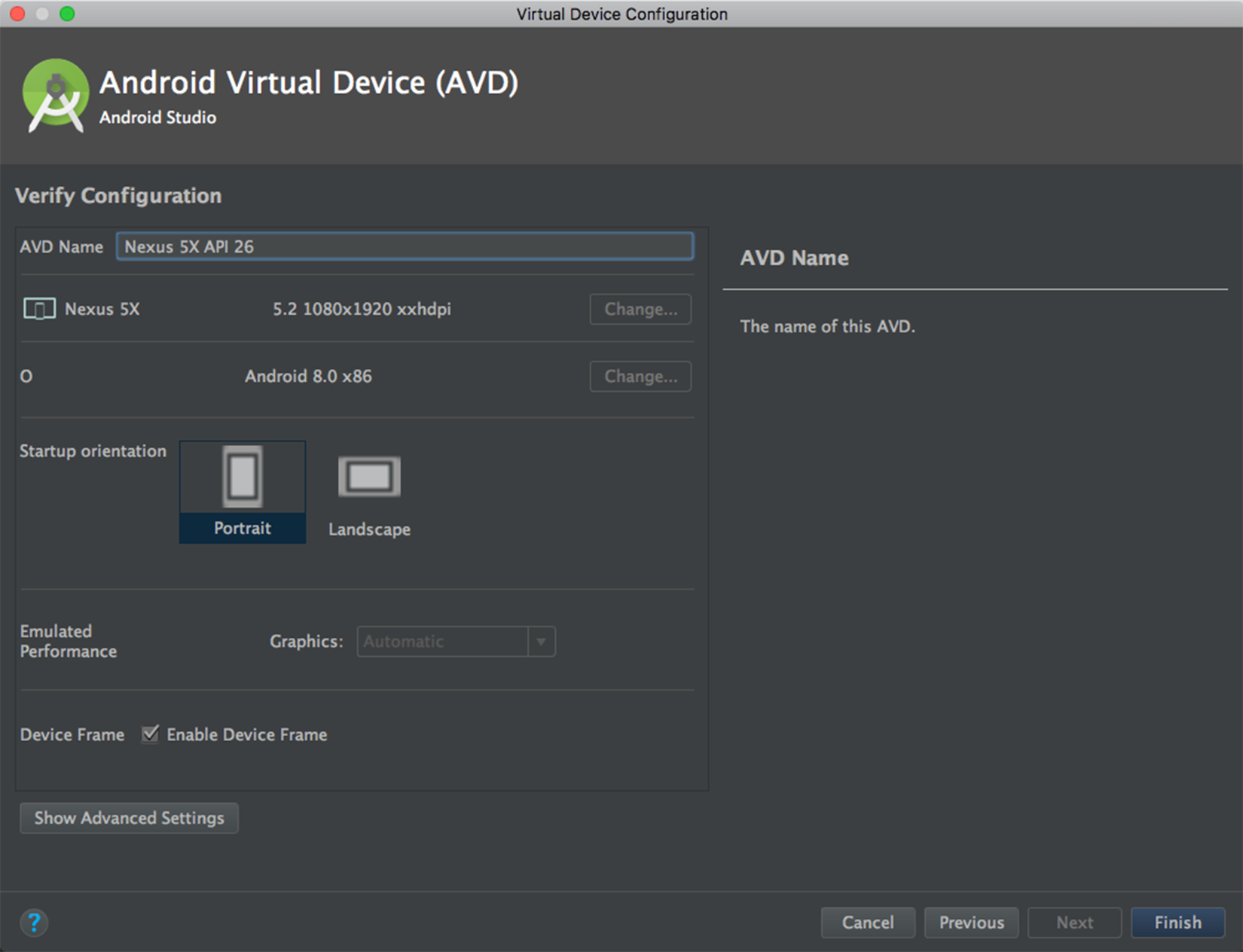Click the Cancel button

[868, 923]
